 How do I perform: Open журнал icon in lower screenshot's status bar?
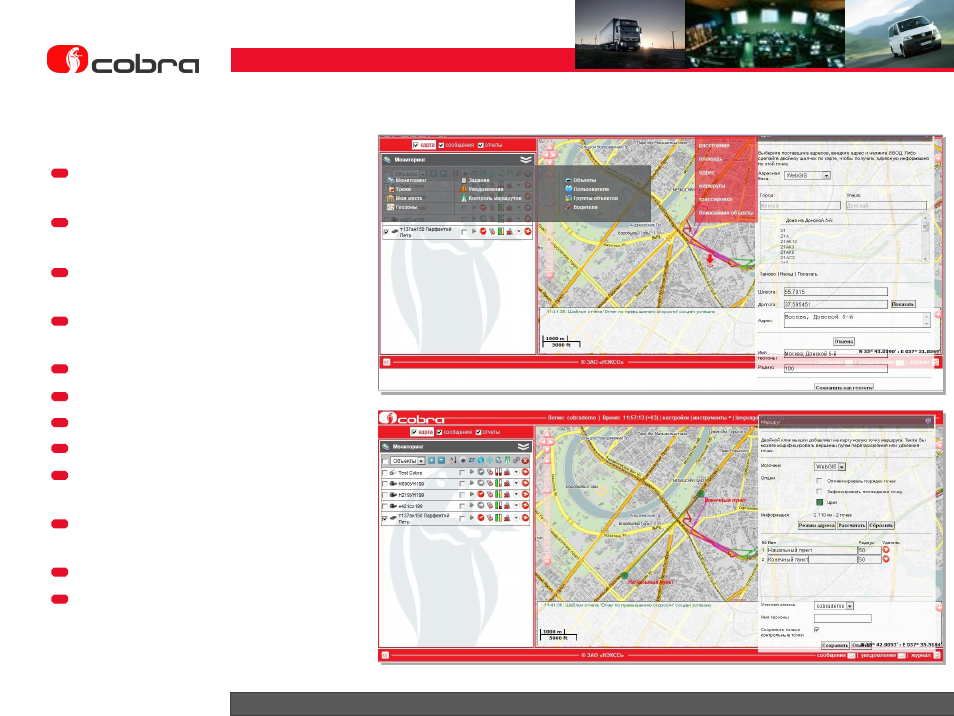(935, 655)
